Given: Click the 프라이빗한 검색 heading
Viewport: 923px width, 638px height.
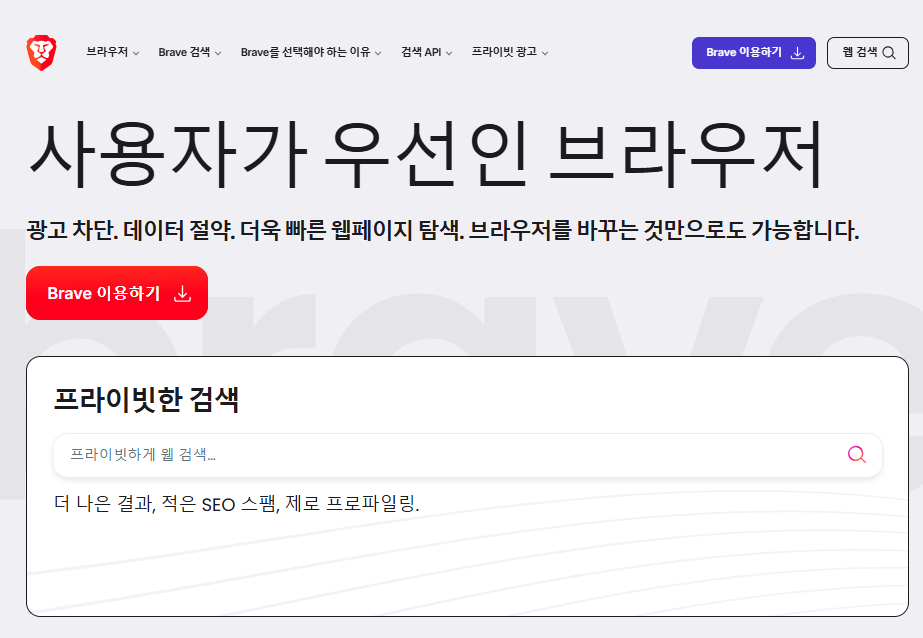Looking at the screenshot, I should coord(147,400).
